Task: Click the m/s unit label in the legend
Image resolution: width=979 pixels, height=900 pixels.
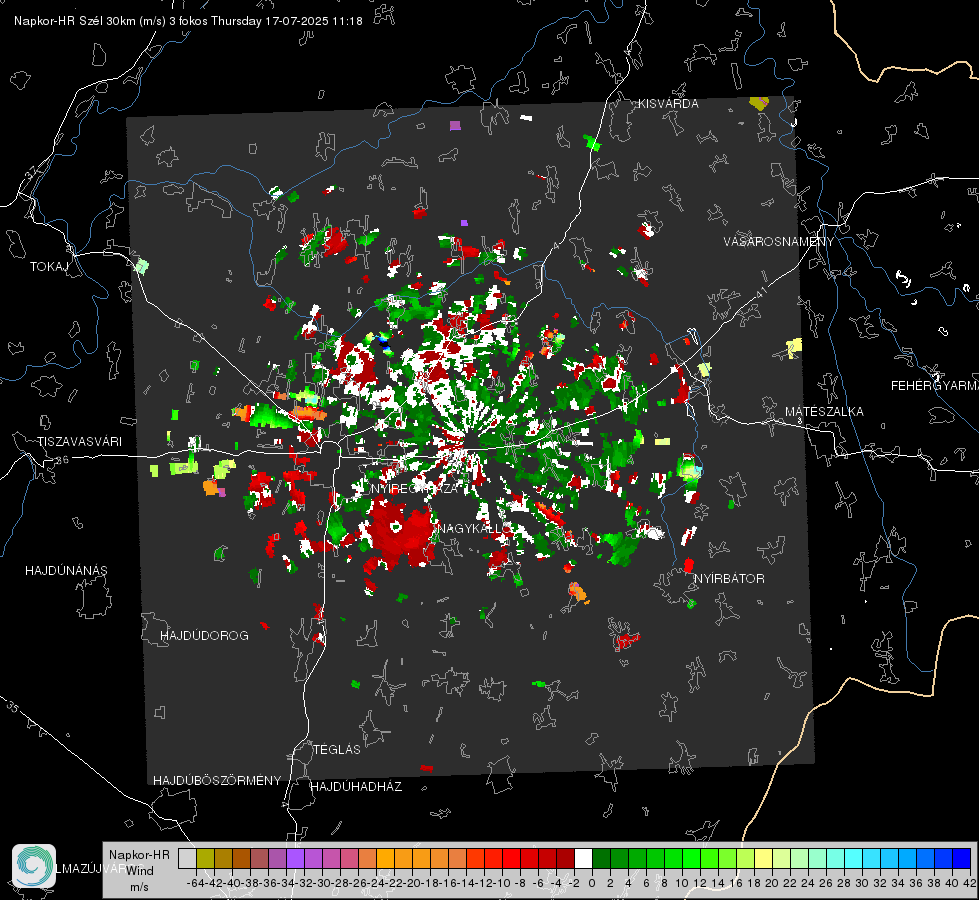Action: [139, 887]
